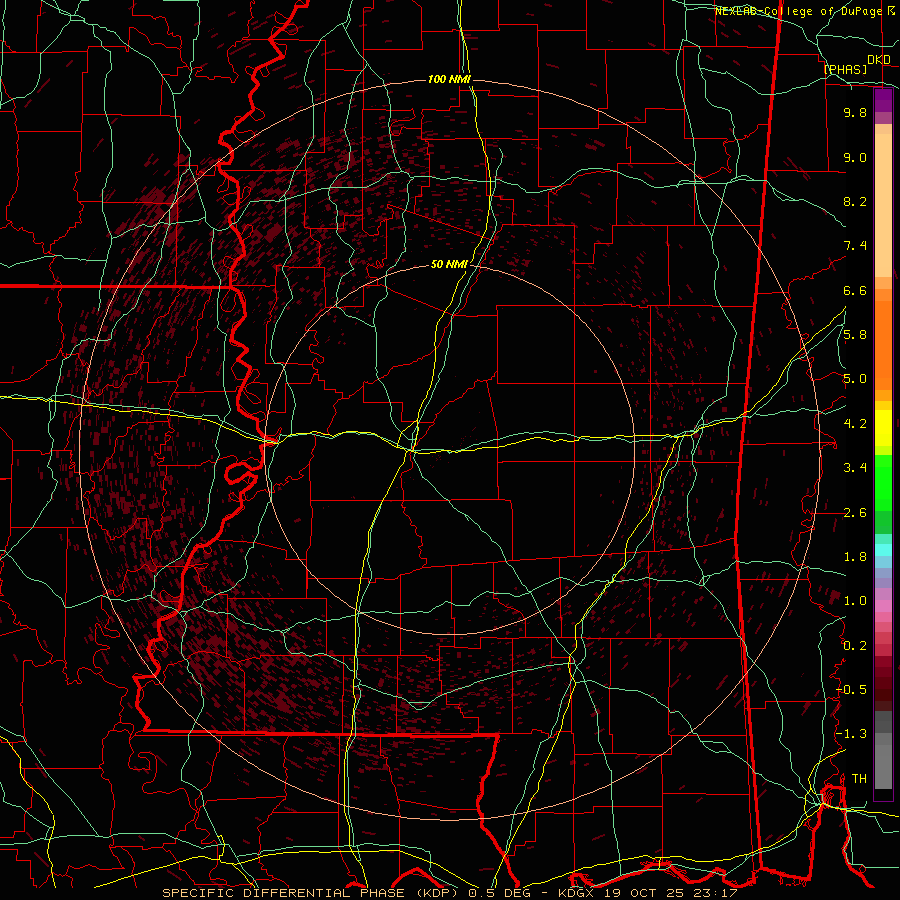The width and height of the screenshot is (900, 900).
Task: Pick the orange band of the color bar
Action: pyautogui.click(x=883, y=344)
